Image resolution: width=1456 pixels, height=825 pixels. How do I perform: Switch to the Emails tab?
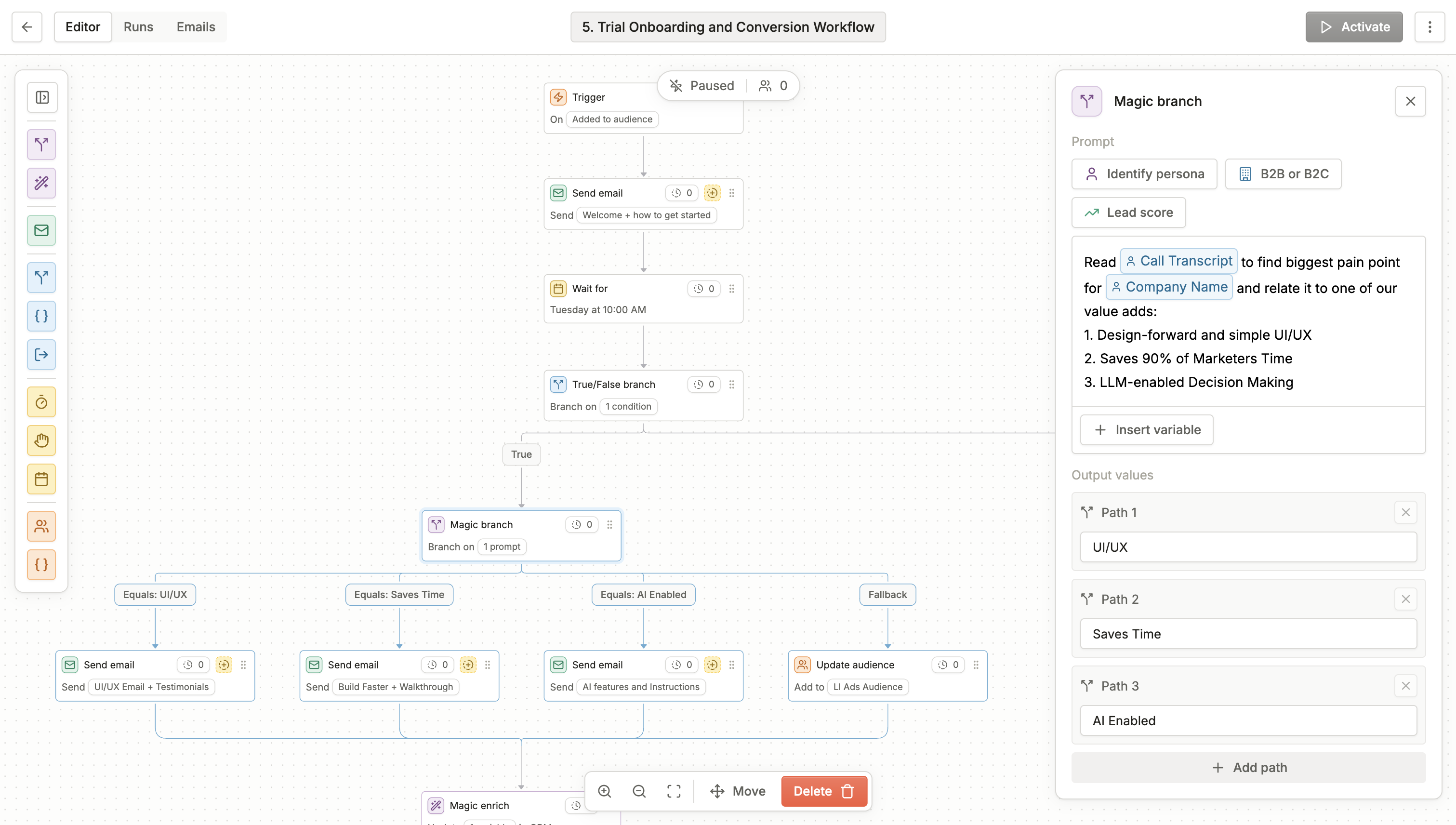[x=196, y=27]
